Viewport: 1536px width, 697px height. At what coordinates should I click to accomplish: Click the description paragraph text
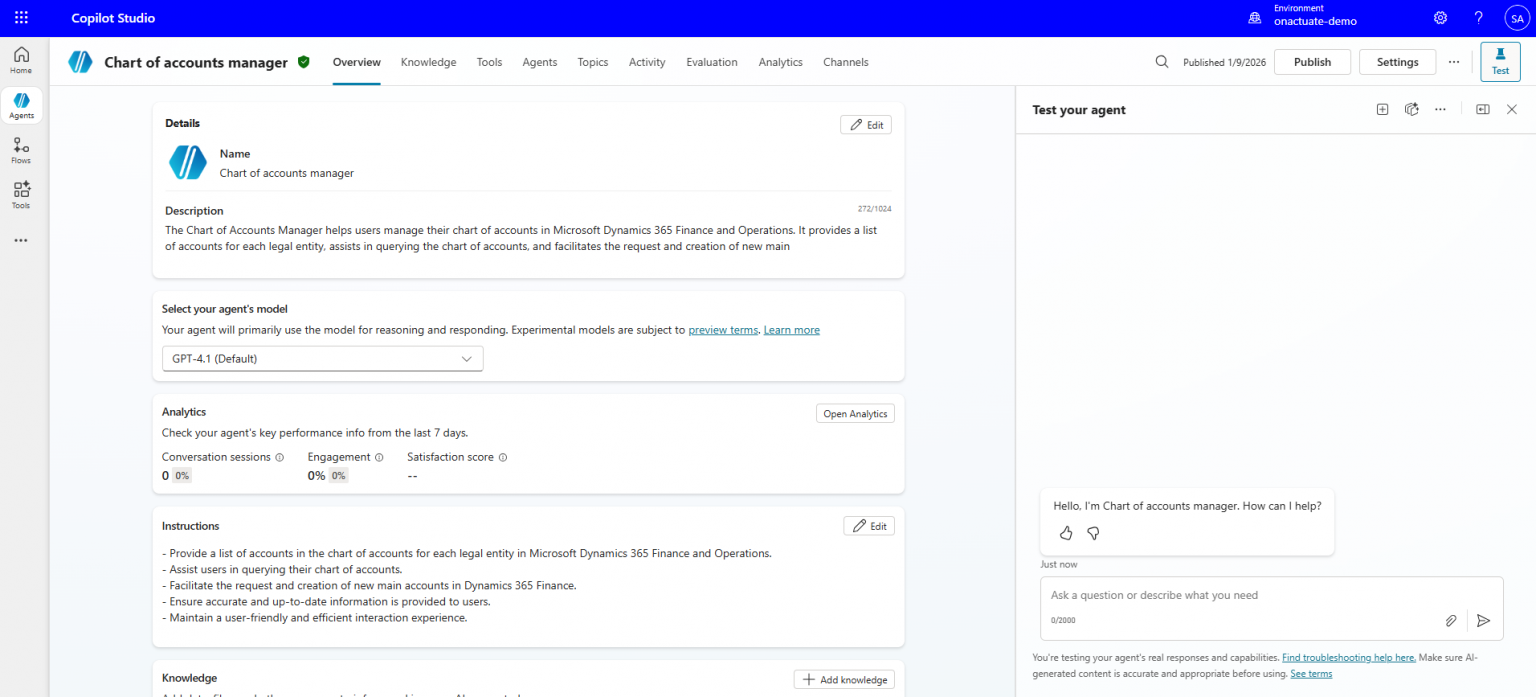pyautogui.click(x=521, y=238)
